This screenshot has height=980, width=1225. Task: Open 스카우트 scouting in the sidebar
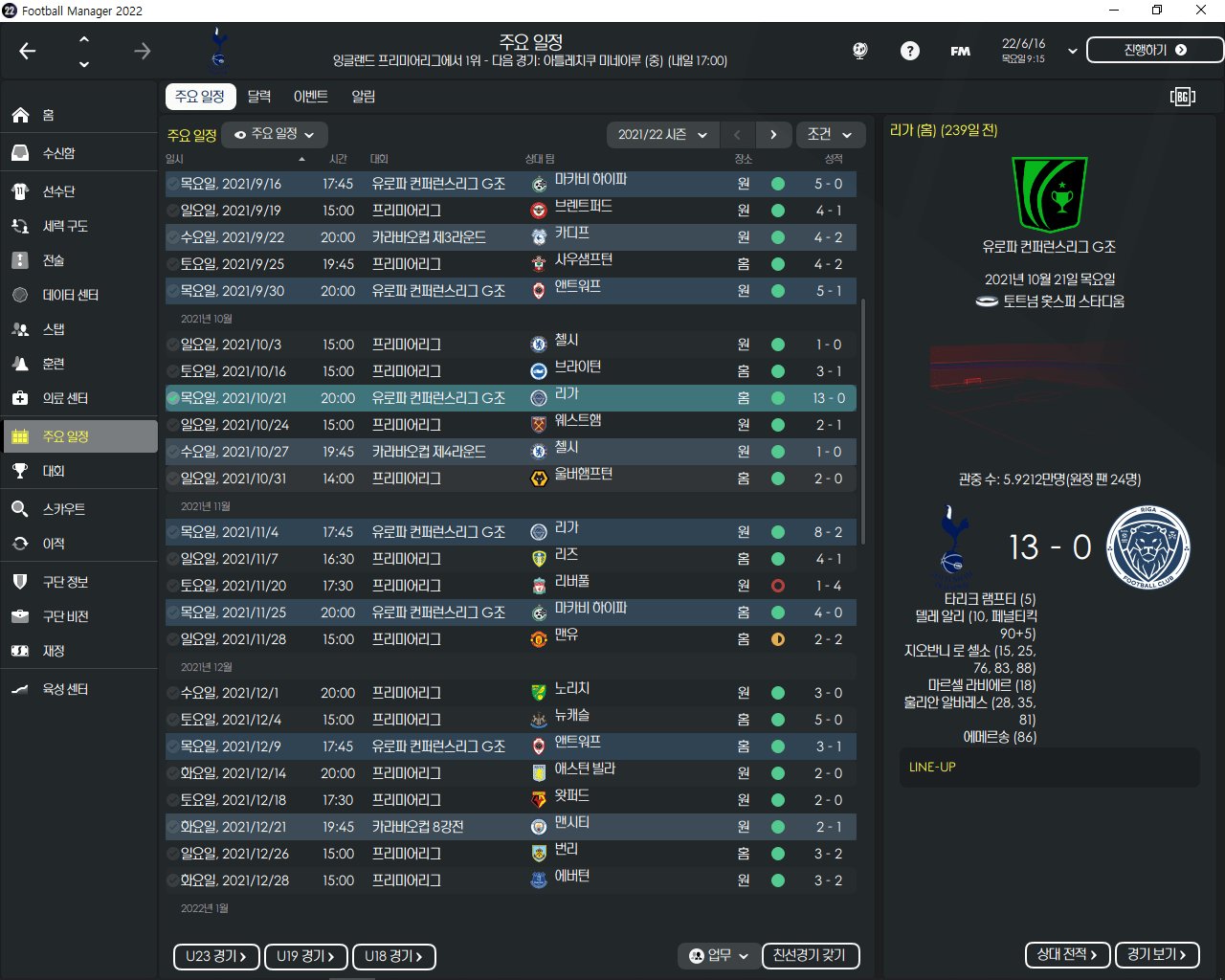coord(79,509)
